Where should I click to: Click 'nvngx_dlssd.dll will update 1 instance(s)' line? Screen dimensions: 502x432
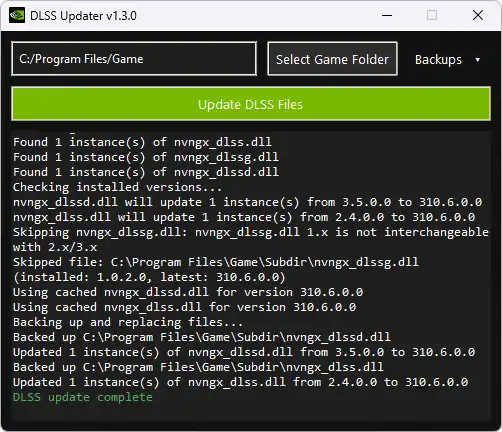click(x=247, y=202)
